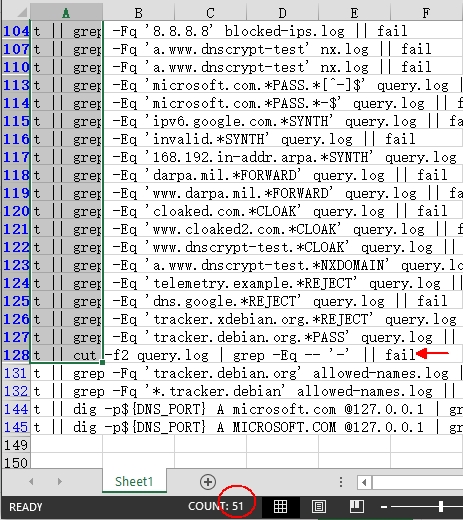Select row 118 header

(x=16, y=175)
